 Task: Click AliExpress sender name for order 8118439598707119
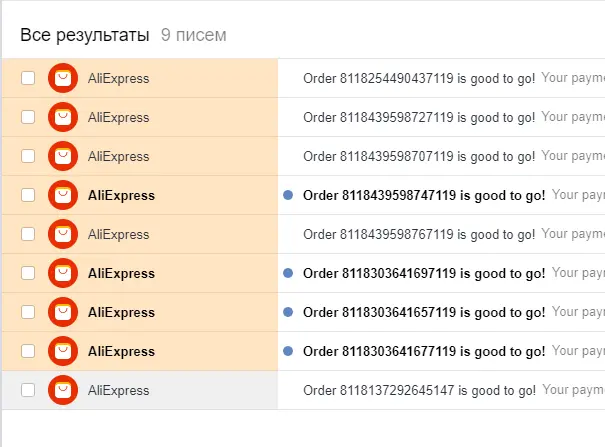coord(118,157)
